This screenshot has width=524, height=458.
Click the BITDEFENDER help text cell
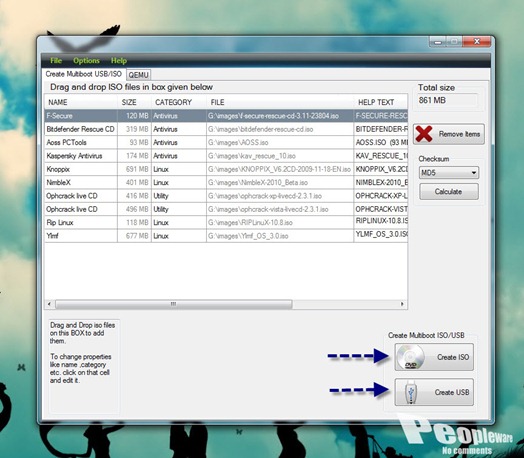pos(381,129)
